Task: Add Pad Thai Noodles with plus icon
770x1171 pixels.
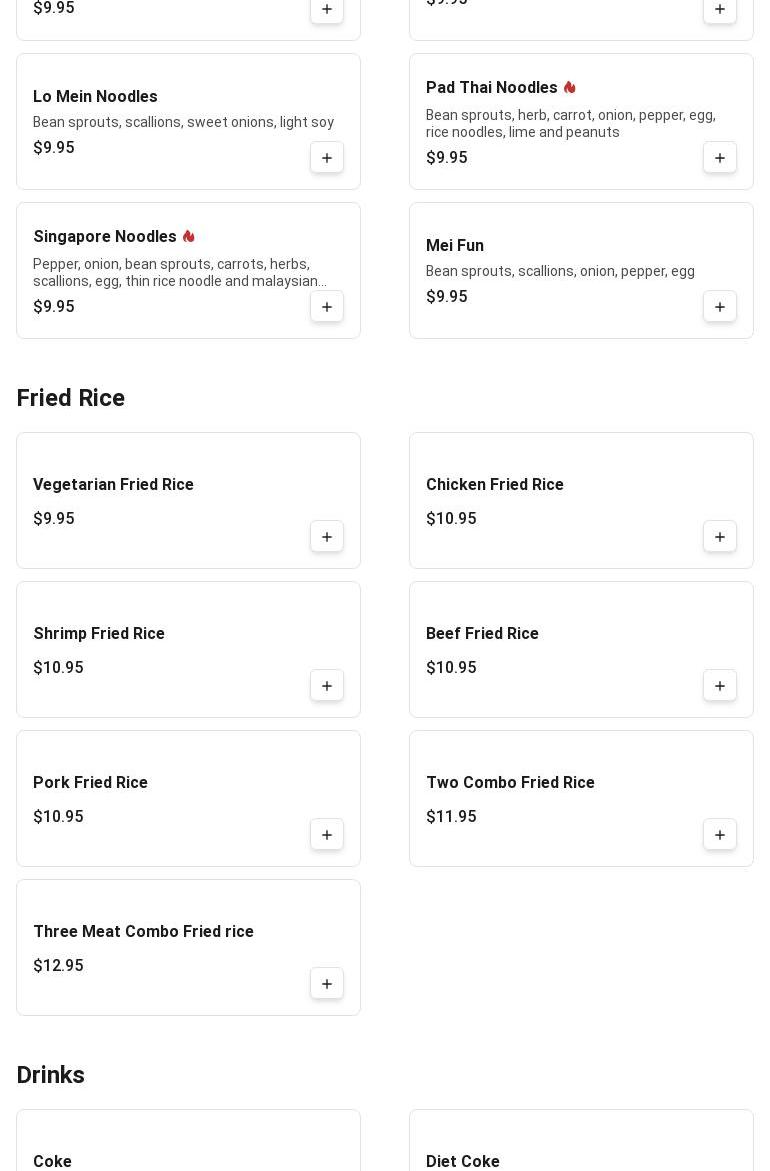Action: point(720,158)
